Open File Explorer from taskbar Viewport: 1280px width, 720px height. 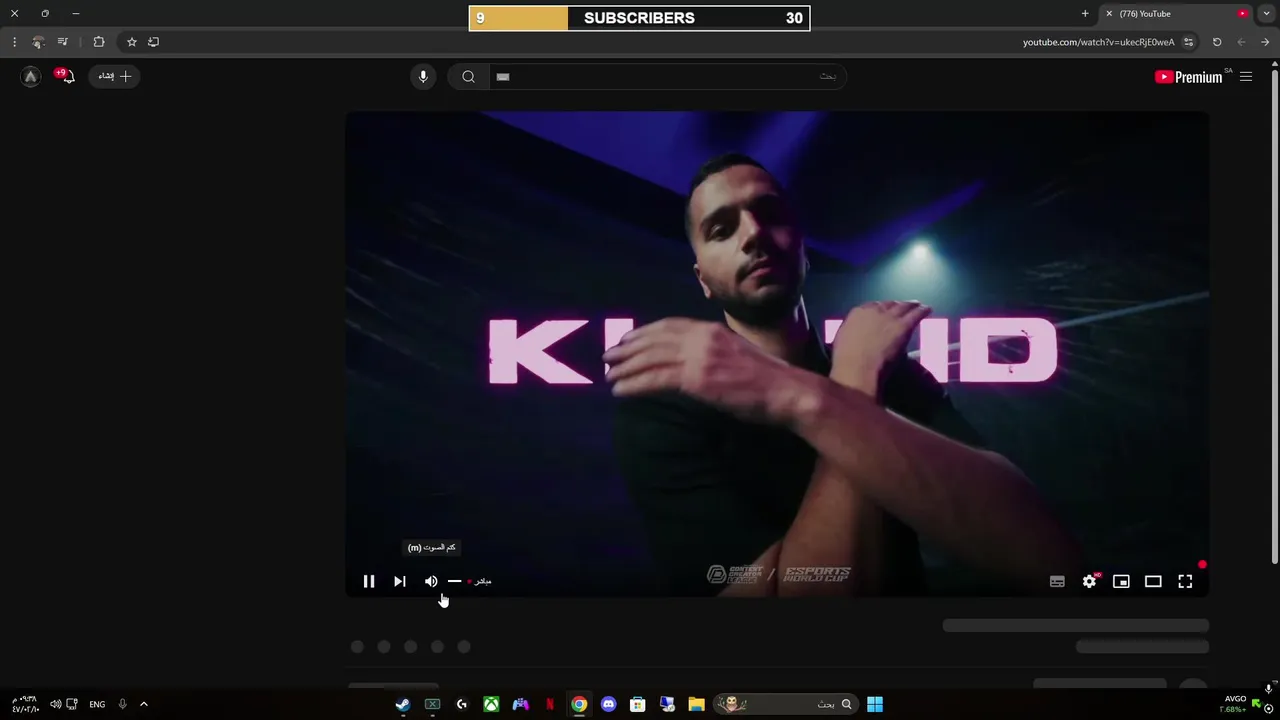(696, 704)
